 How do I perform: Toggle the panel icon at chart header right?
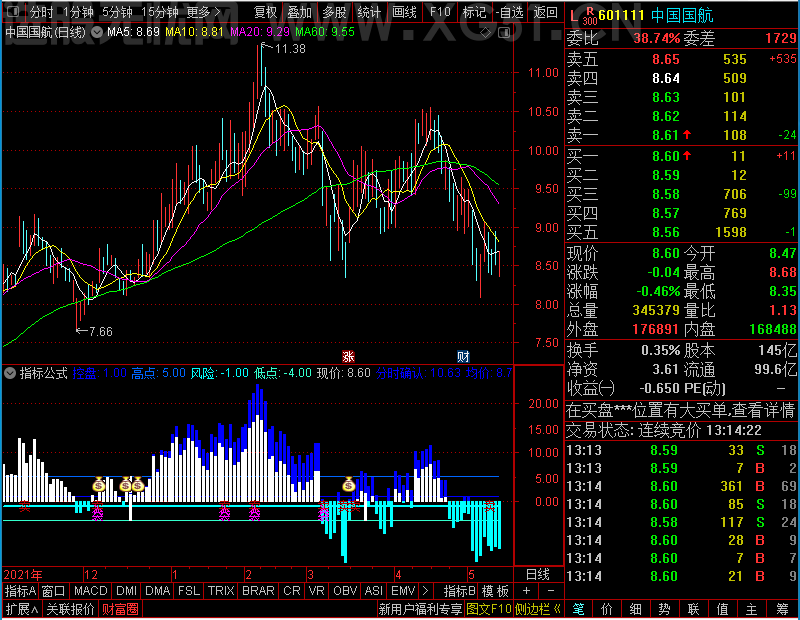(x=504, y=33)
